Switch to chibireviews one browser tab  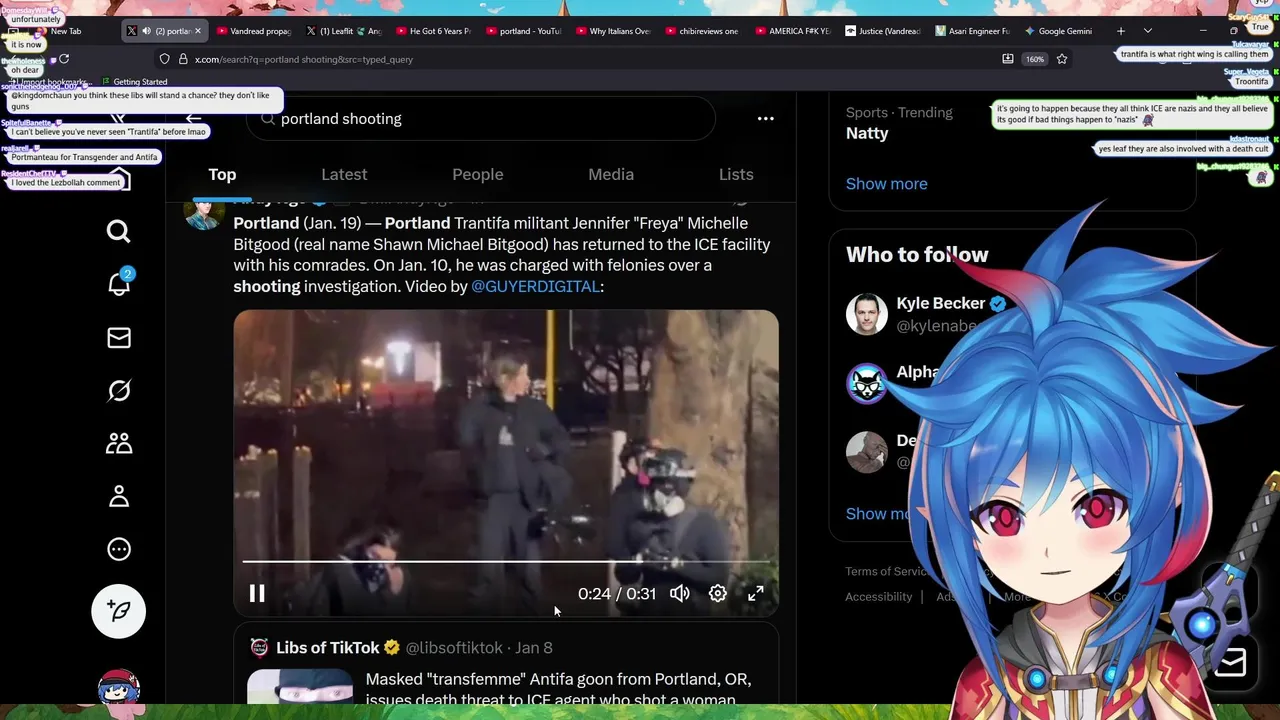click(704, 31)
